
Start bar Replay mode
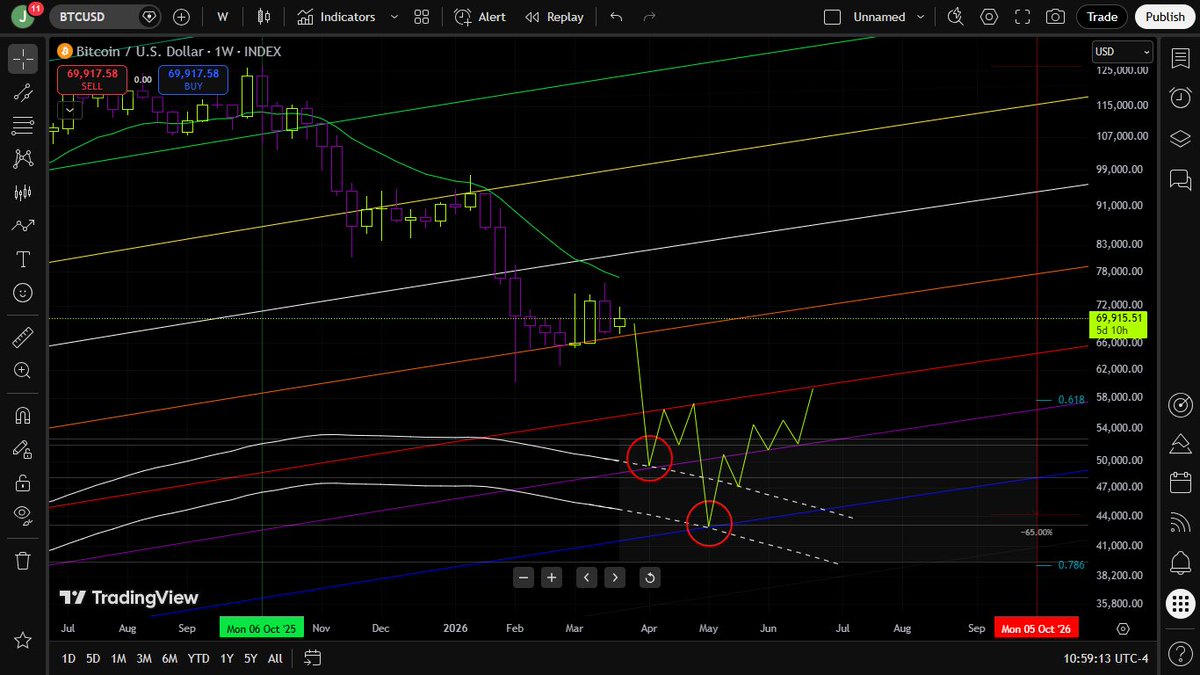click(553, 17)
